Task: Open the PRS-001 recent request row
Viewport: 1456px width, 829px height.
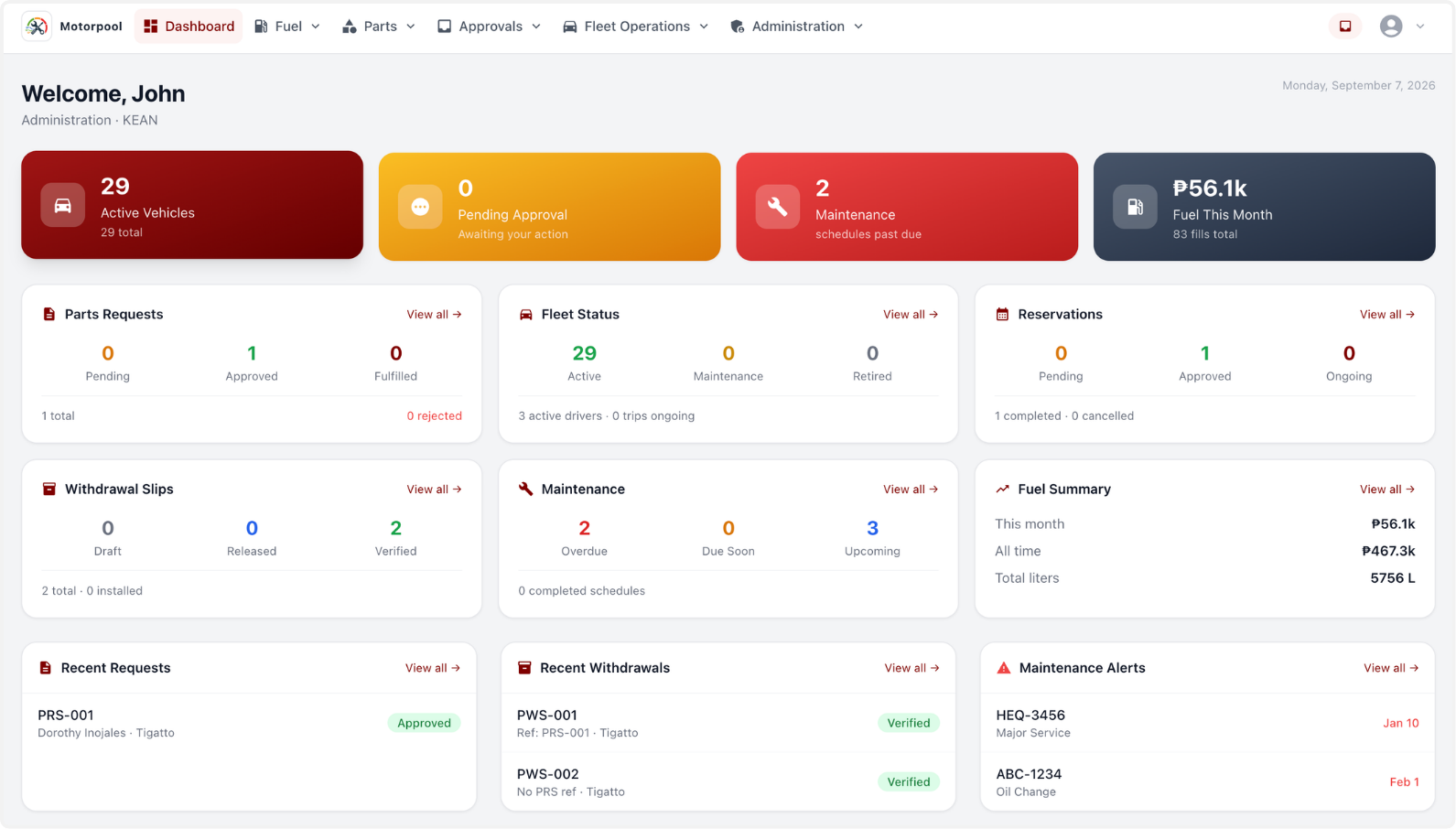Action: tap(249, 723)
